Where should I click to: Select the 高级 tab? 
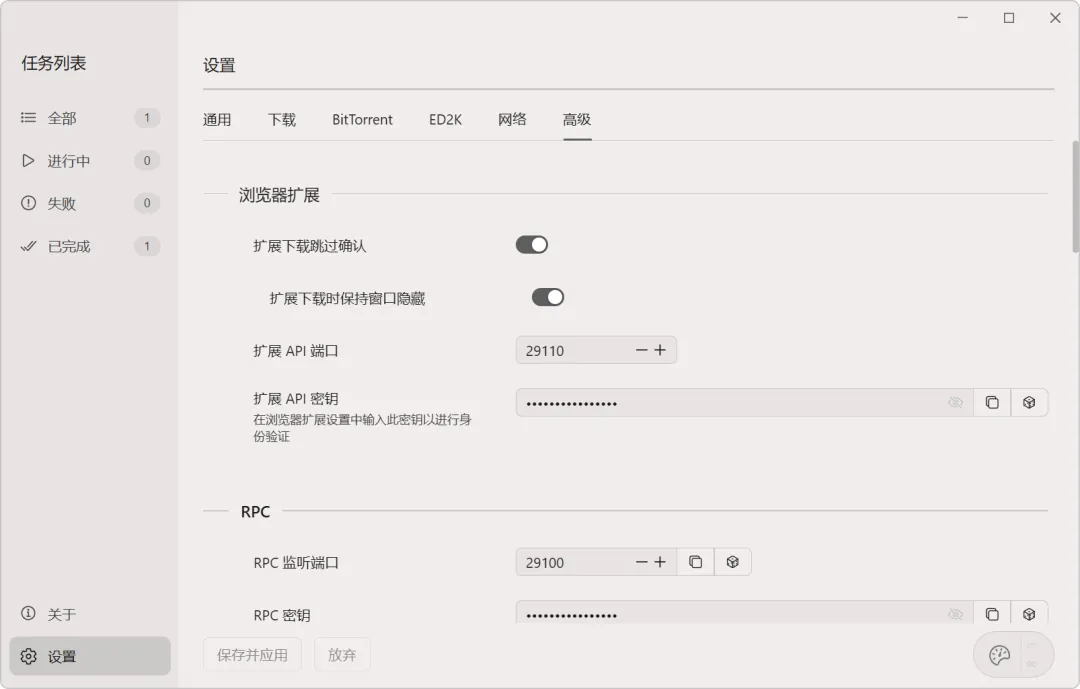[x=577, y=119]
